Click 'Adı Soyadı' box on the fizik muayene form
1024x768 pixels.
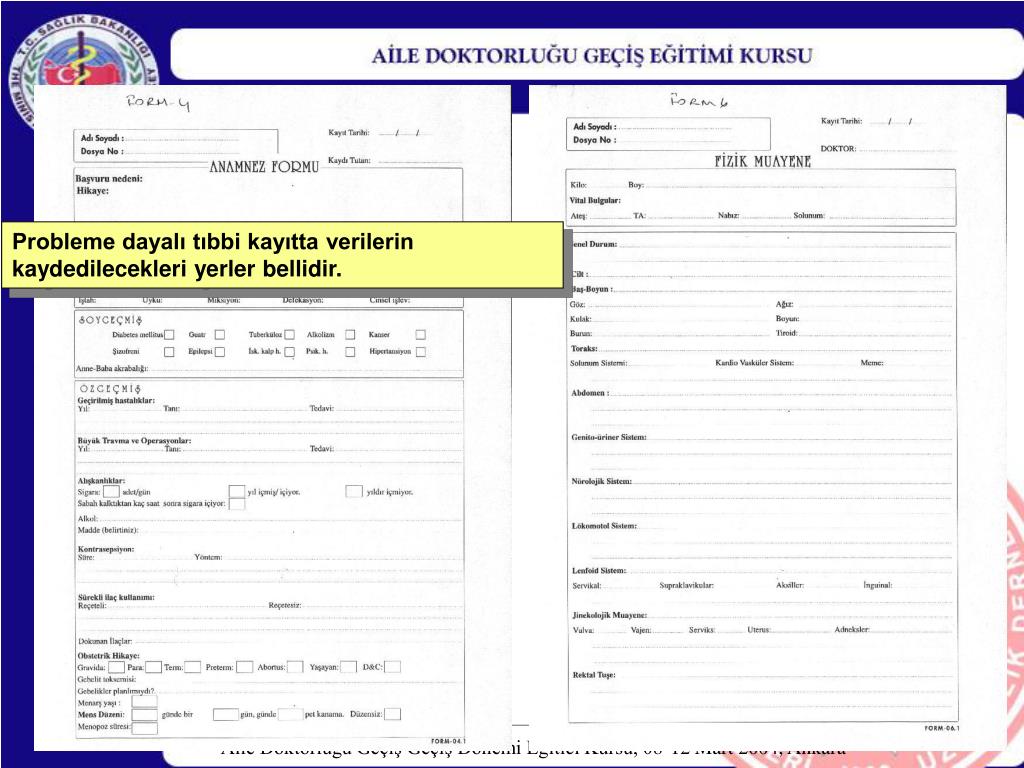pyautogui.click(x=669, y=133)
